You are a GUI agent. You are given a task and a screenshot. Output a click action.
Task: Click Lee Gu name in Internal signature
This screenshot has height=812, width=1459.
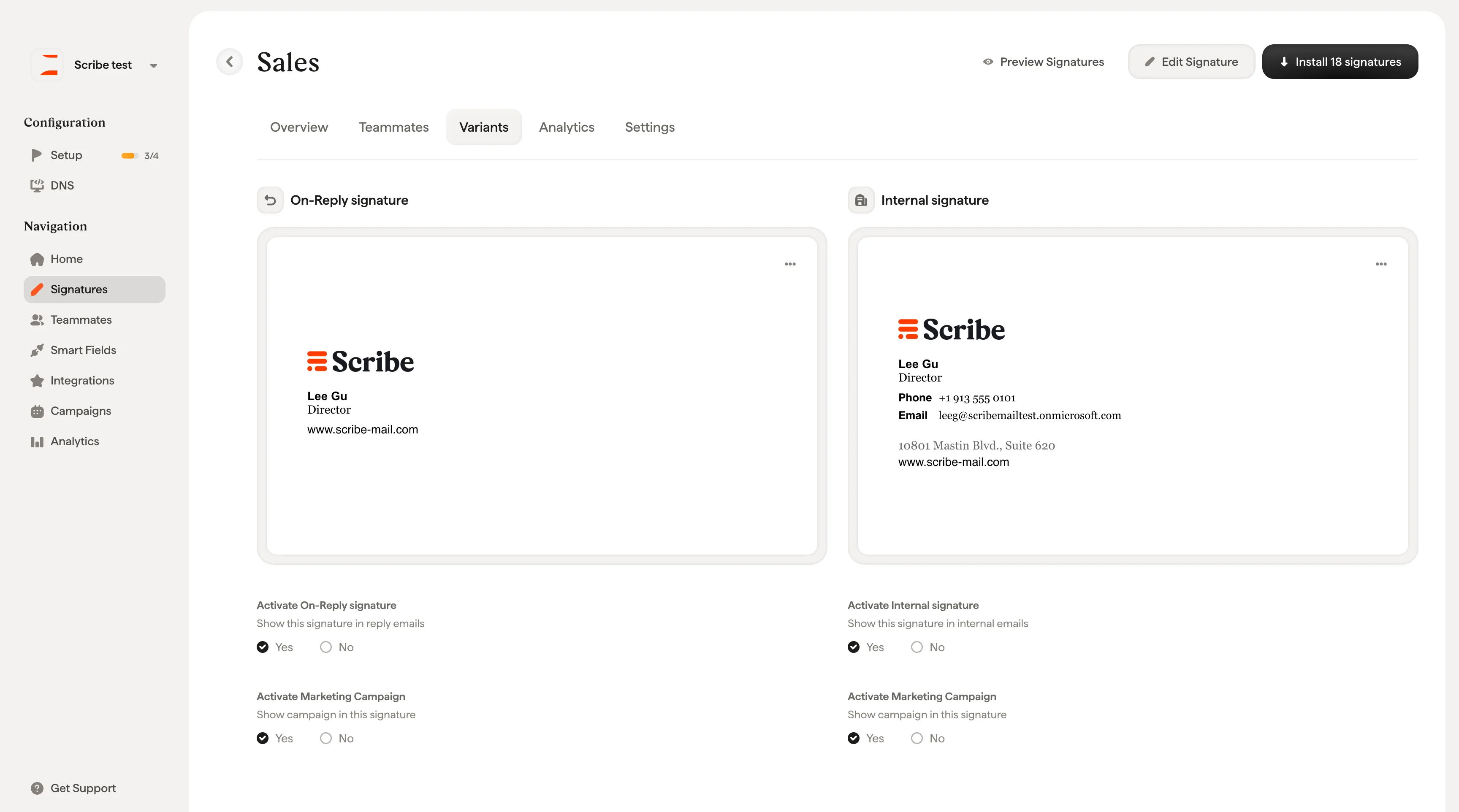918,364
